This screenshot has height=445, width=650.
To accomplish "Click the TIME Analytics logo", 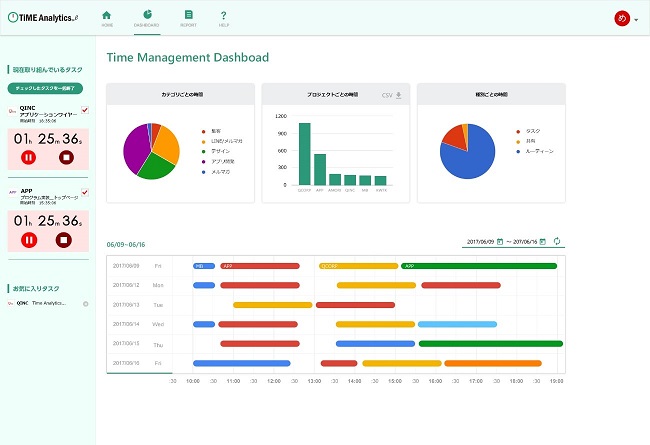I will pyautogui.click(x=43, y=17).
